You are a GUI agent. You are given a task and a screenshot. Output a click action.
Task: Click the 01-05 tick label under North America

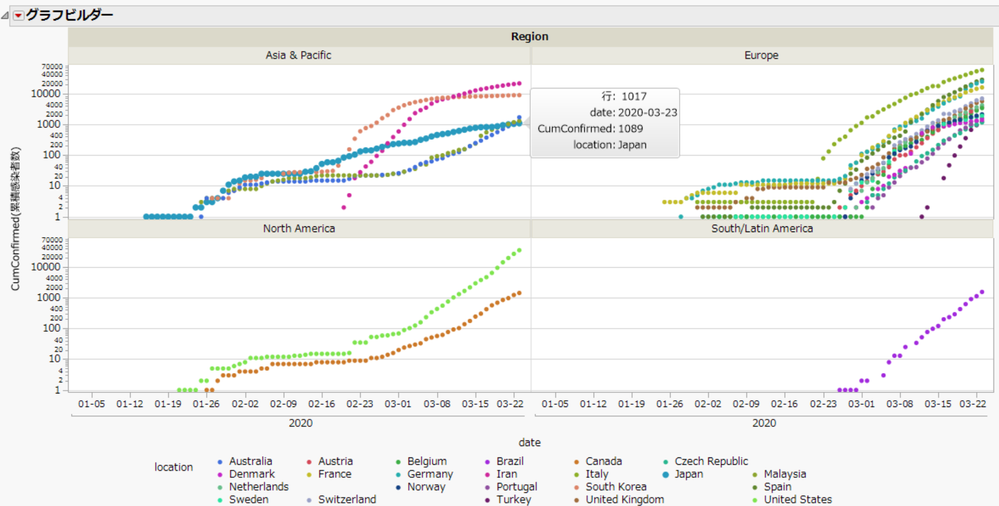tap(91, 404)
